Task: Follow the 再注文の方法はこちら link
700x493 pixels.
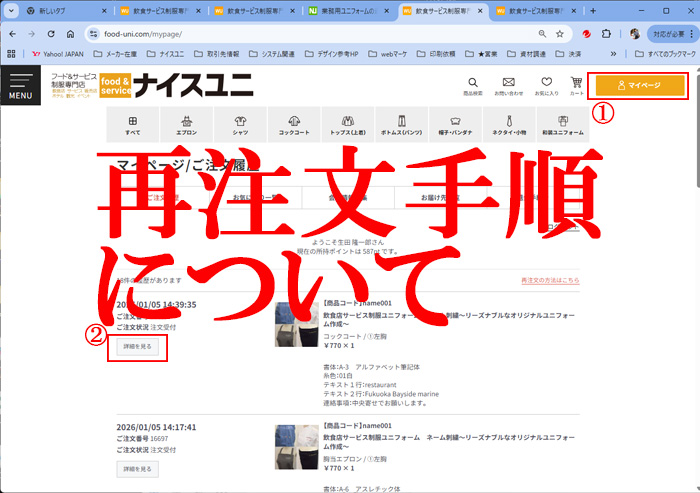Action: click(550, 280)
